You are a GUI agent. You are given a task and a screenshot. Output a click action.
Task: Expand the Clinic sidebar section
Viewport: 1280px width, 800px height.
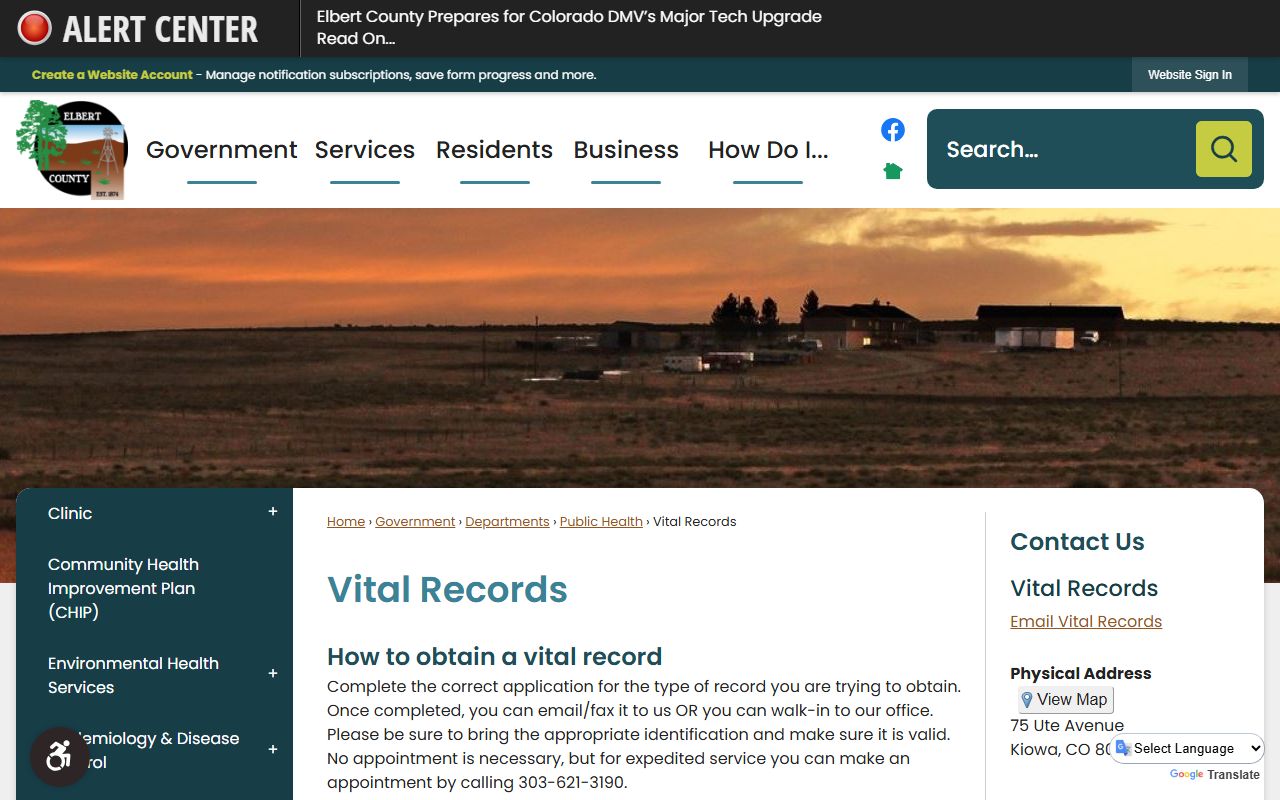pos(273,512)
